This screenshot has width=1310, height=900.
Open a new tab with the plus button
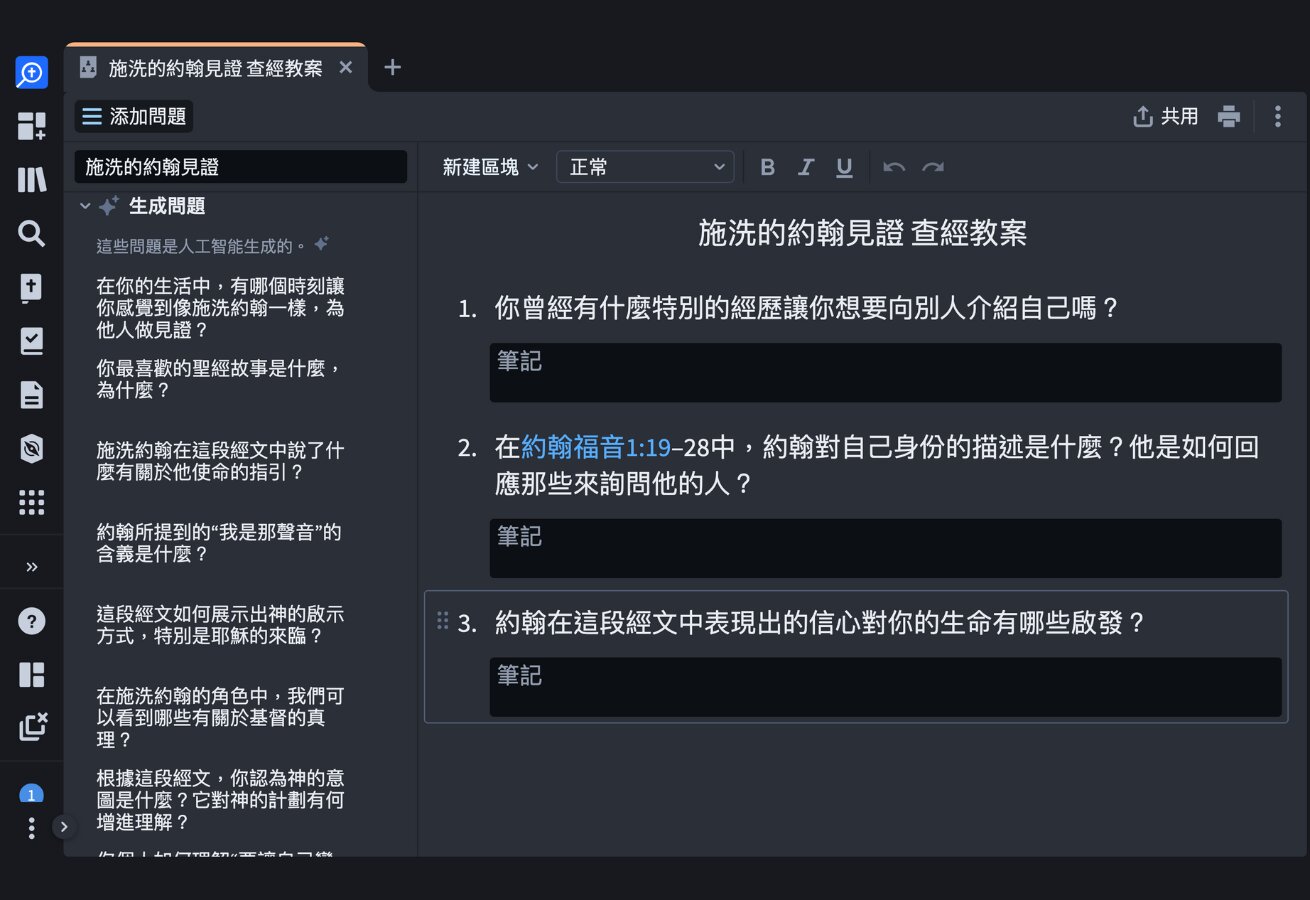tap(393, 67)
